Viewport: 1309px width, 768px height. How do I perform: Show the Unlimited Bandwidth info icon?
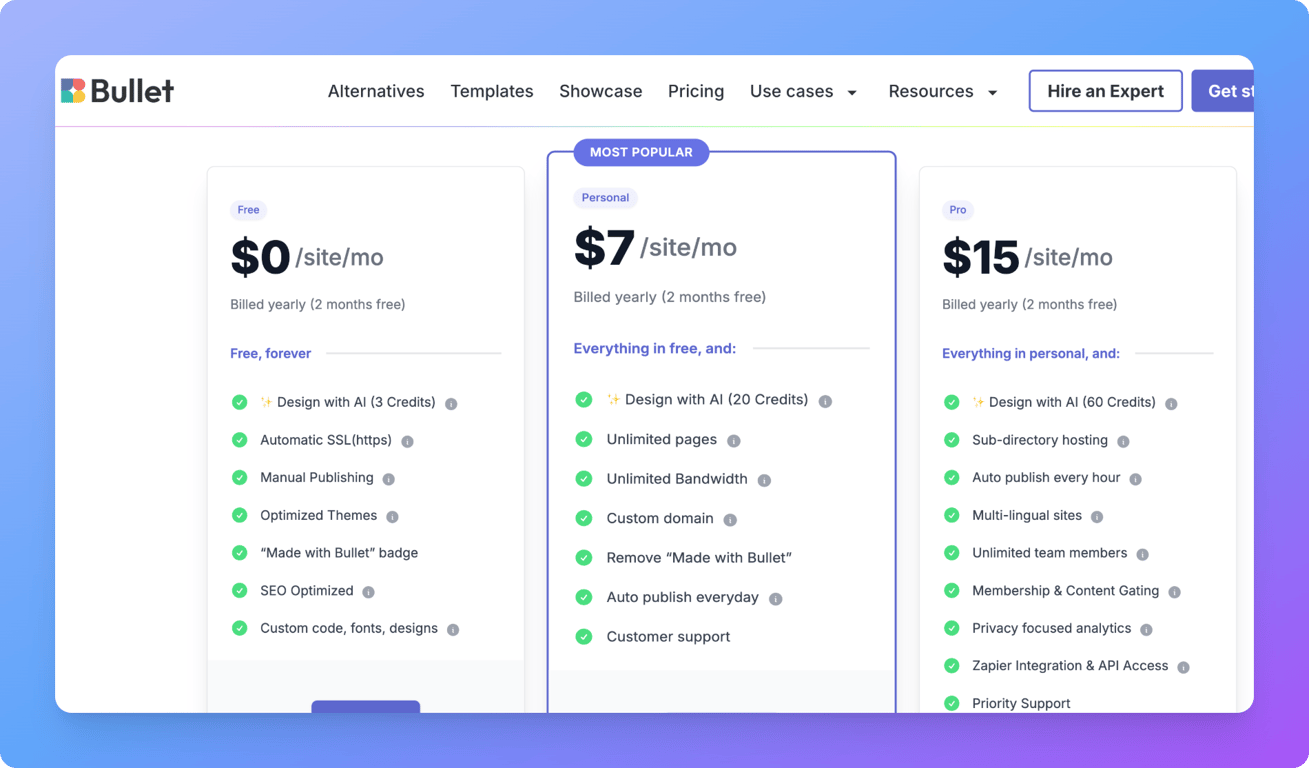coord(764,480)
